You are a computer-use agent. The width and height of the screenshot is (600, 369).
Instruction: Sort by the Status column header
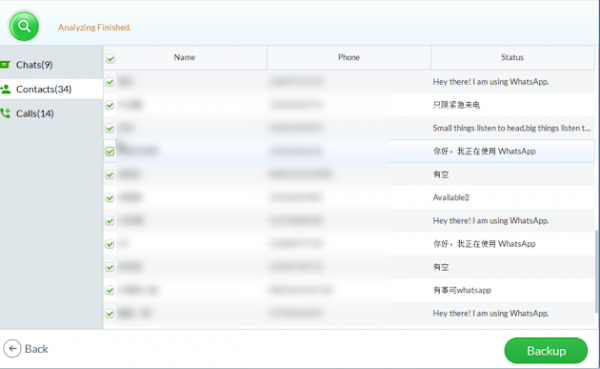click(x=512, y=57)
